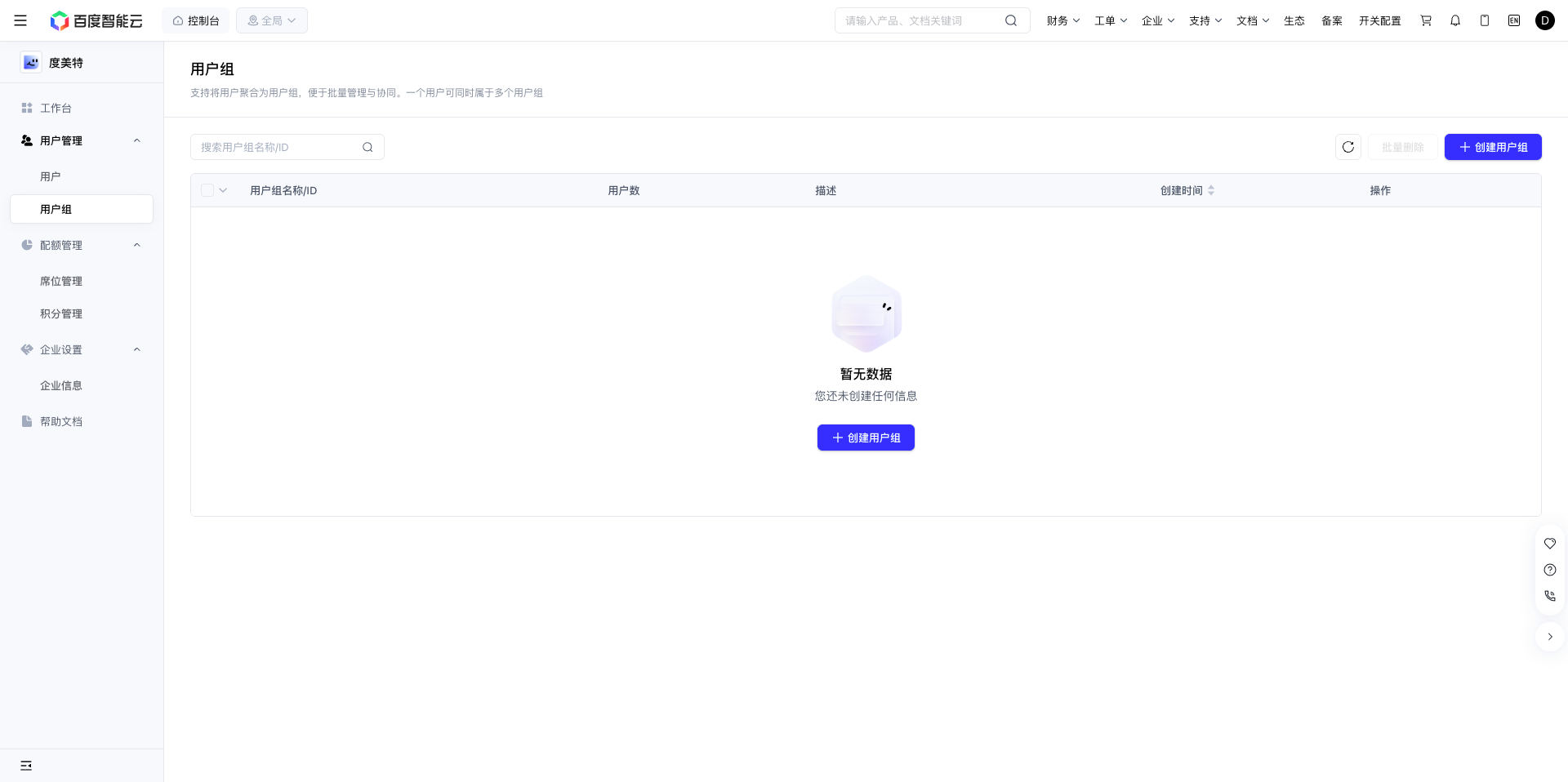Screen dimensions: 1568x782
Task: Open the help question-mark floating icon
Action: click(x=1550, y=570)
